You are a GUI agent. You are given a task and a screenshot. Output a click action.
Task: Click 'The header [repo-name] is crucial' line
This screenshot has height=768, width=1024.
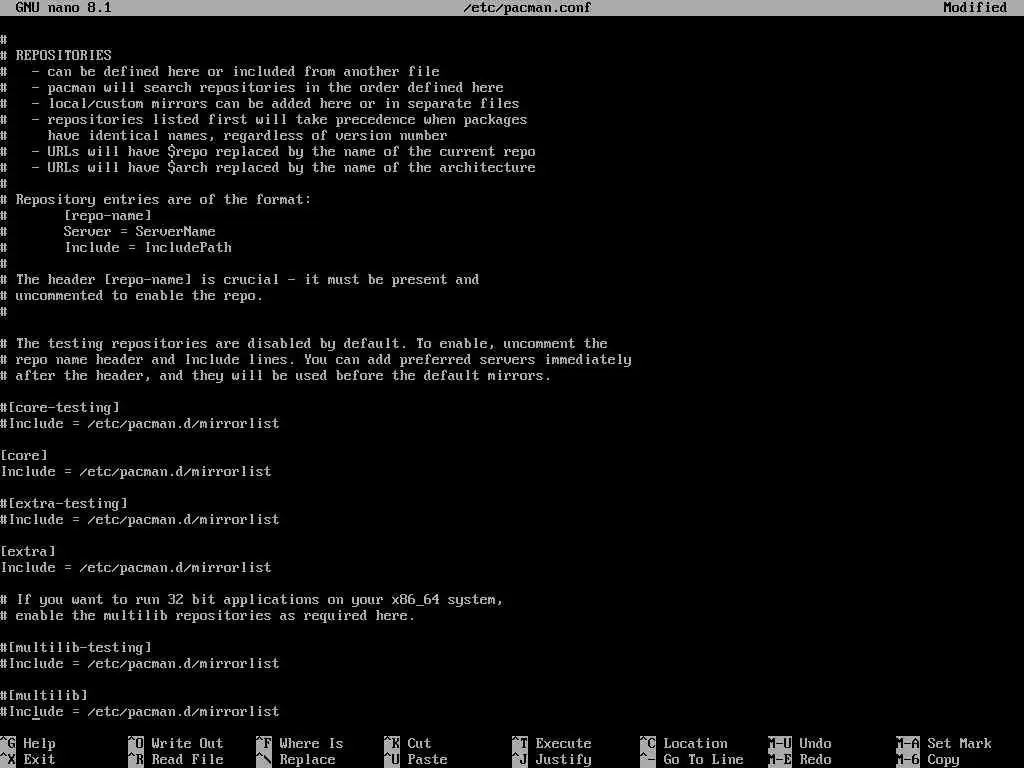coord(240,280)
